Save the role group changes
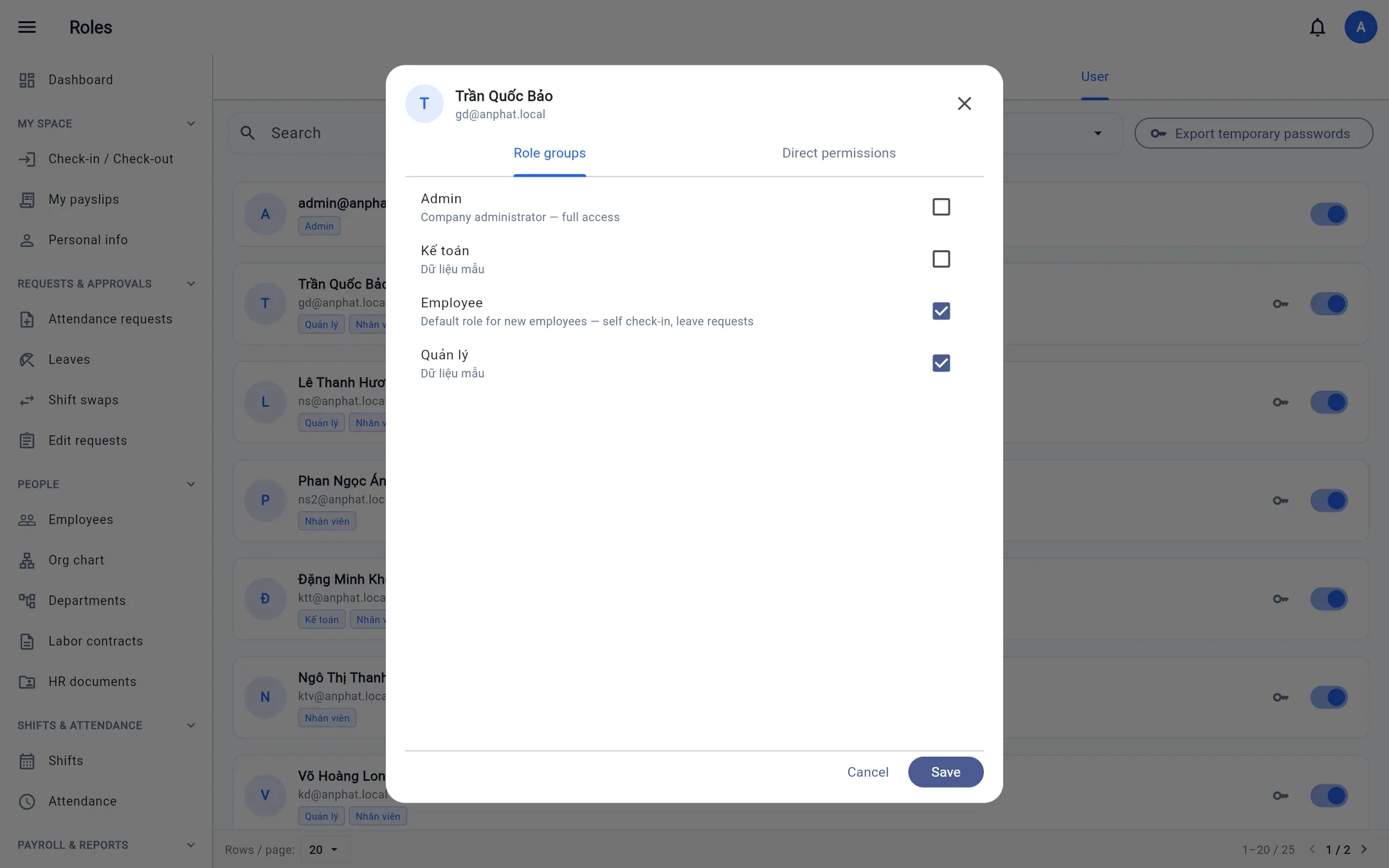 click(x=945, y=772)
